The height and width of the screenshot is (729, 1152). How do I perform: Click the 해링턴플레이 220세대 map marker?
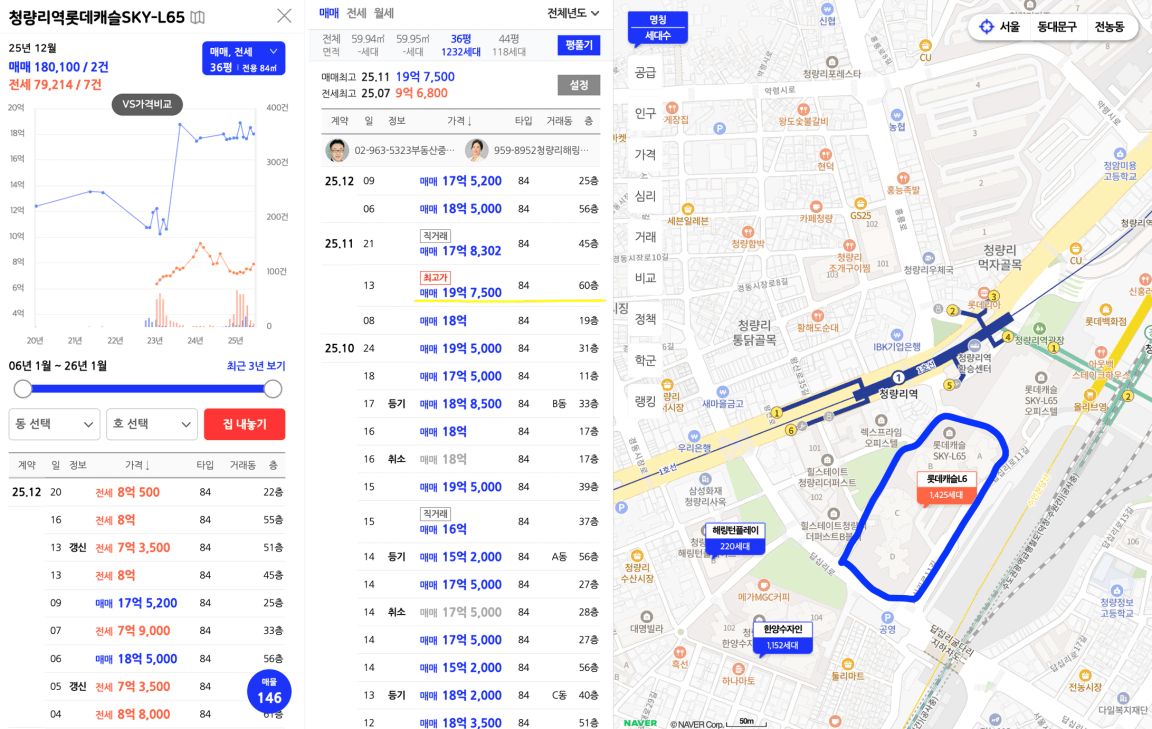tap(735, 538)
